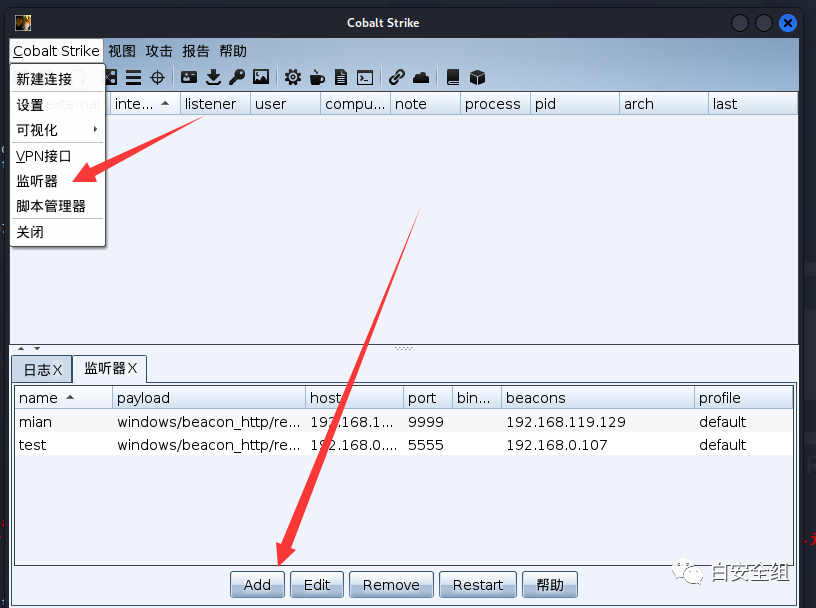Open the Cobalt Strike menu

tap(56, 51)
